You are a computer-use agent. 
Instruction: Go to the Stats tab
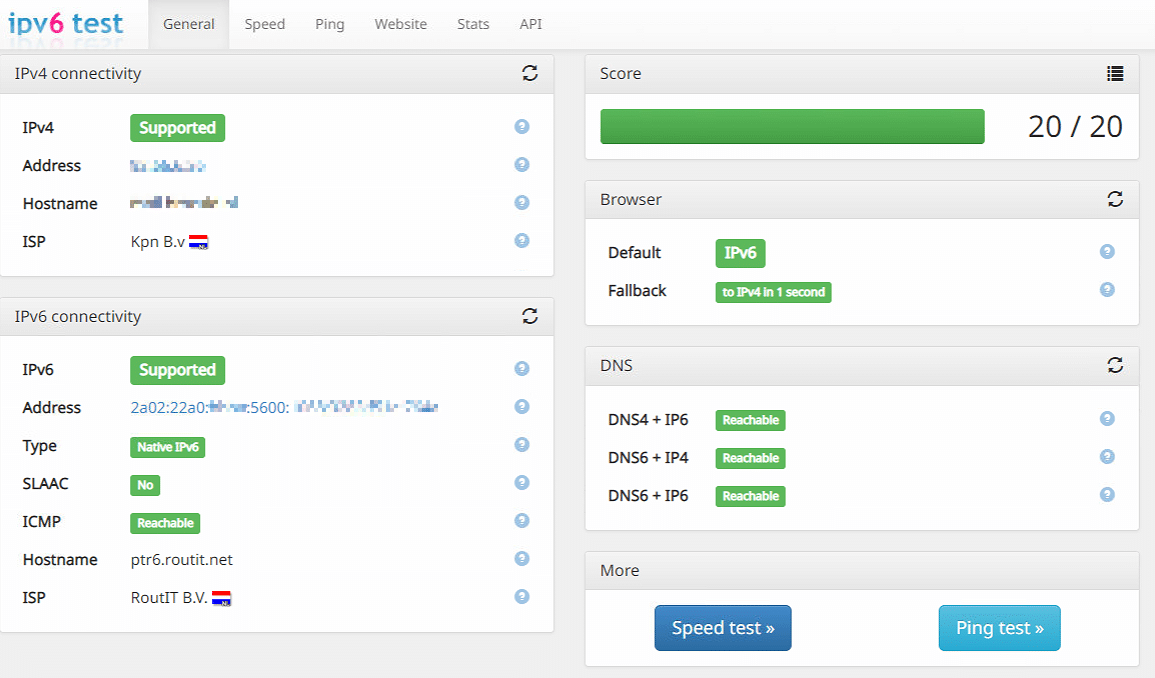click(x=473, y=24)
